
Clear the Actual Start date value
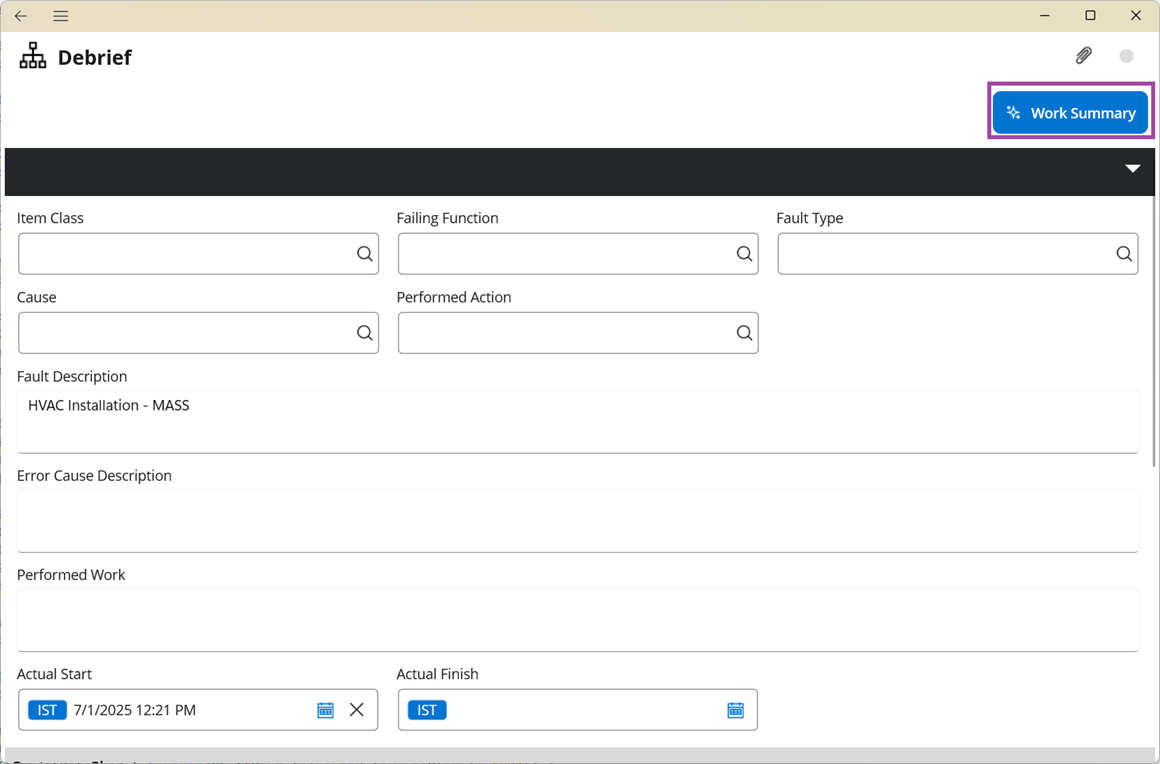[x=357, y=710]
